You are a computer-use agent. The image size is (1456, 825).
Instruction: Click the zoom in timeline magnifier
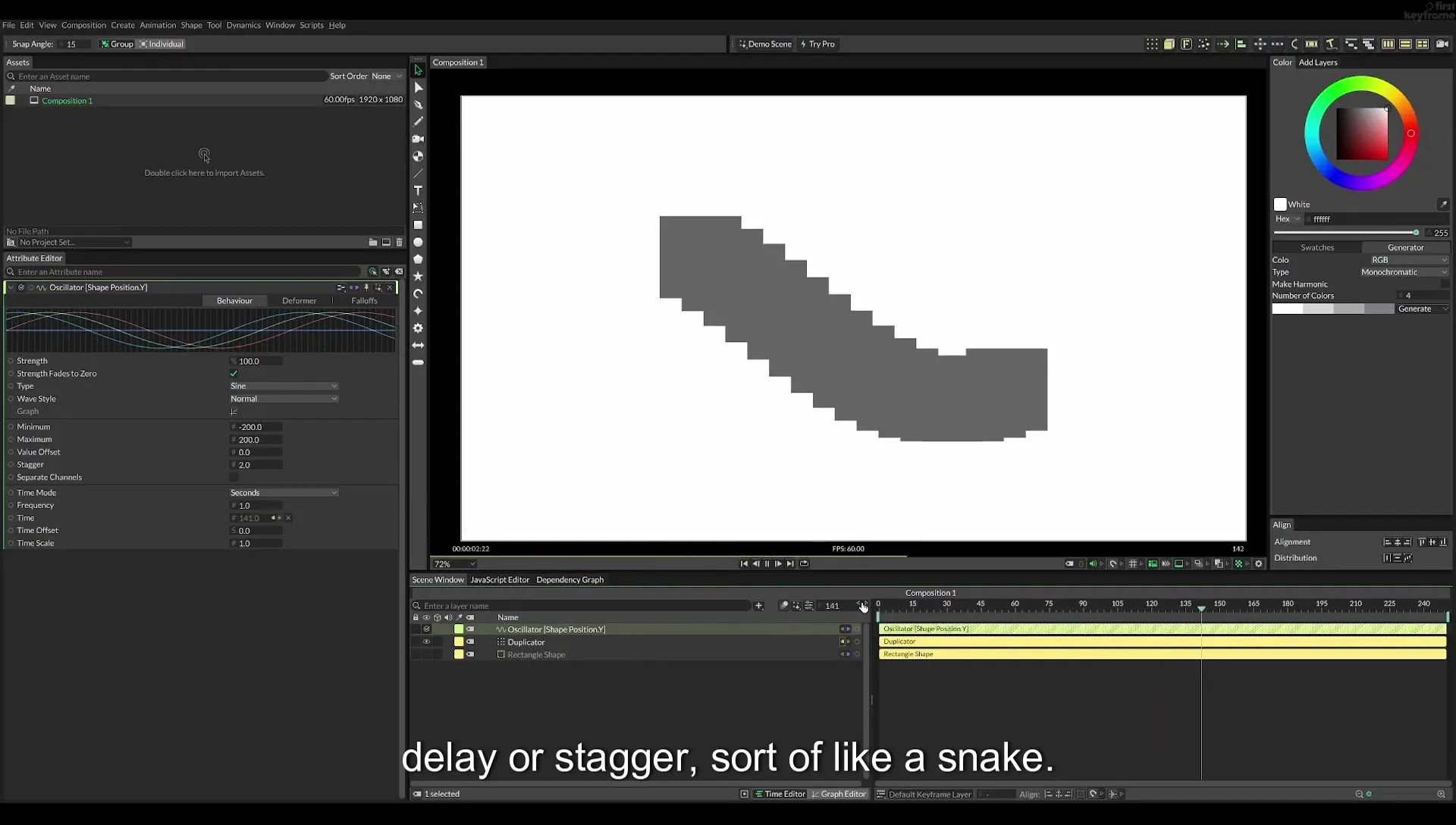[1441, 794]
